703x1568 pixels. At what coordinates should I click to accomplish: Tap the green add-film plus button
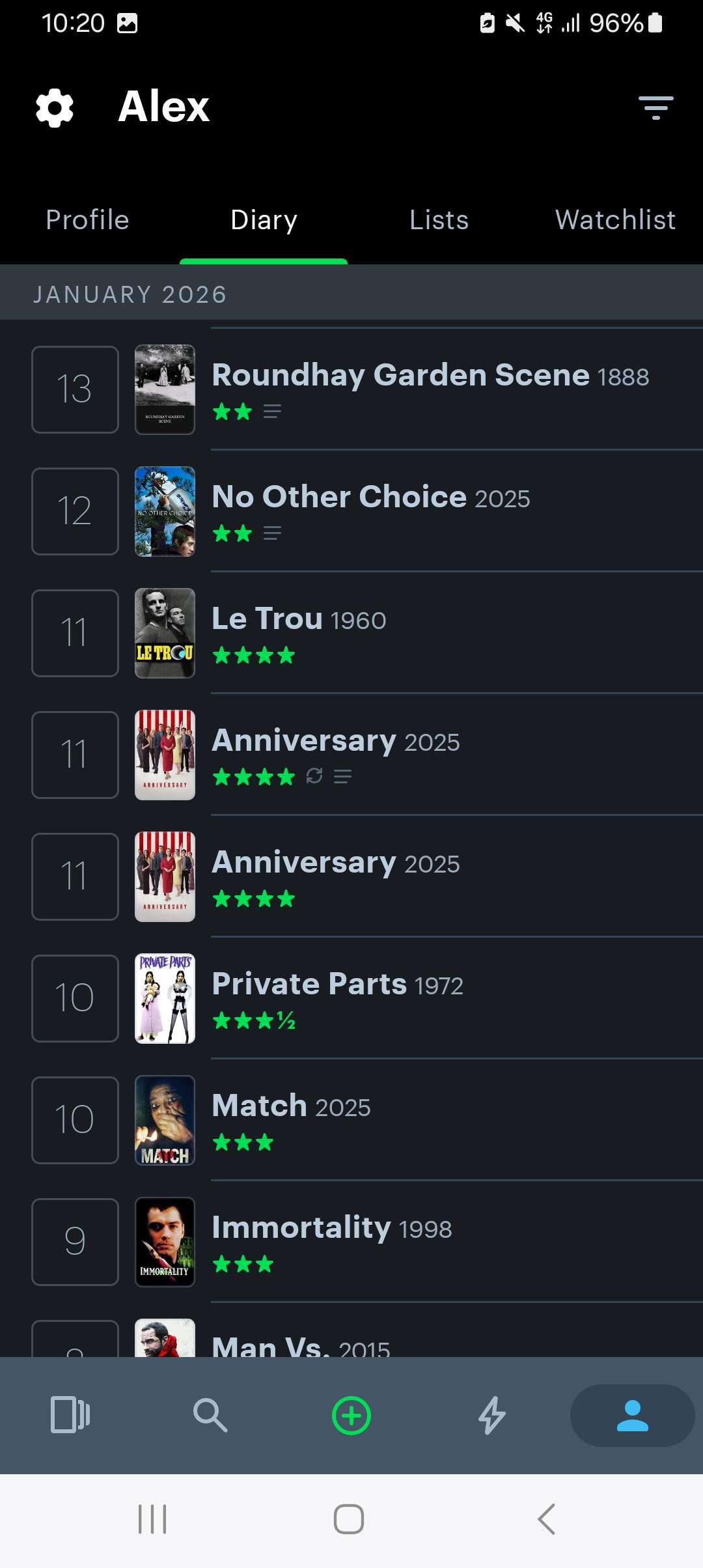(x=351, y=1416)
